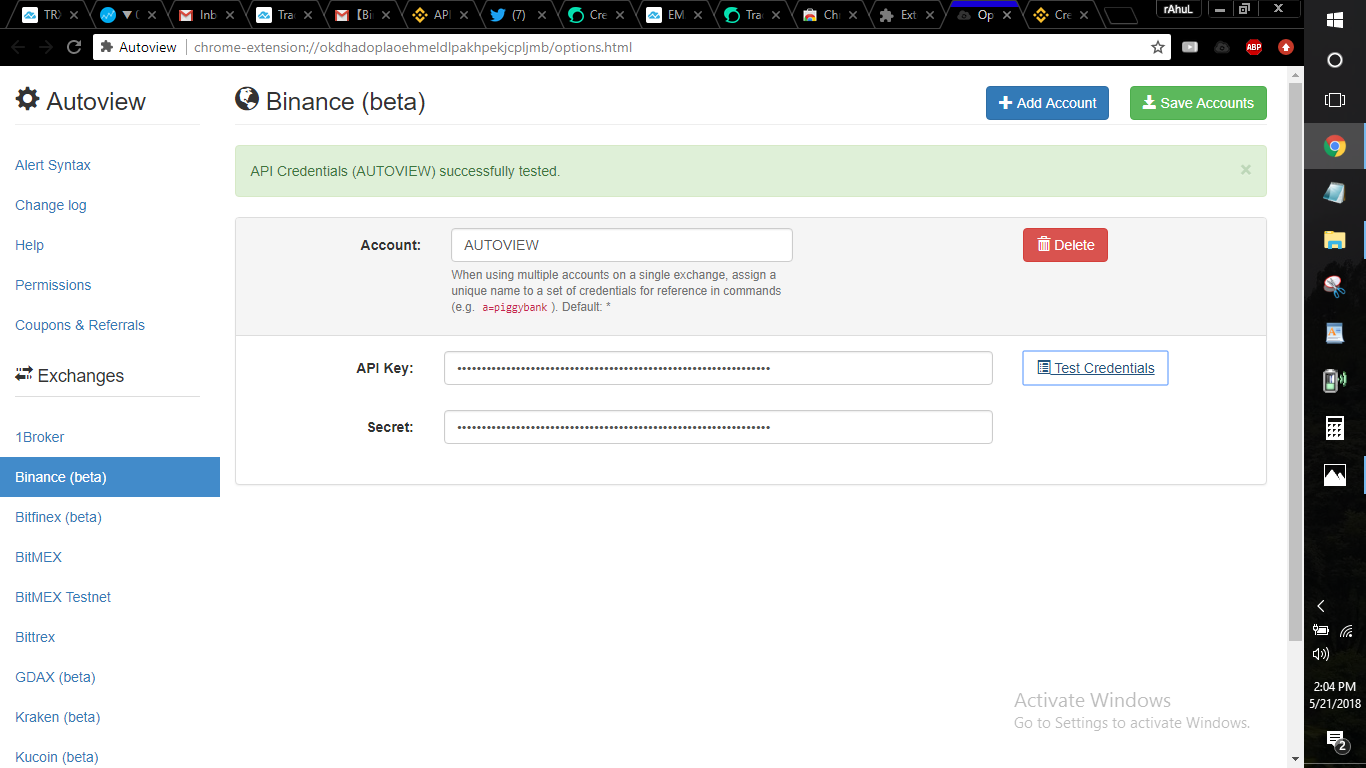Click the picture document taskbar icon
The image size is (1366, 768).
1334,334
